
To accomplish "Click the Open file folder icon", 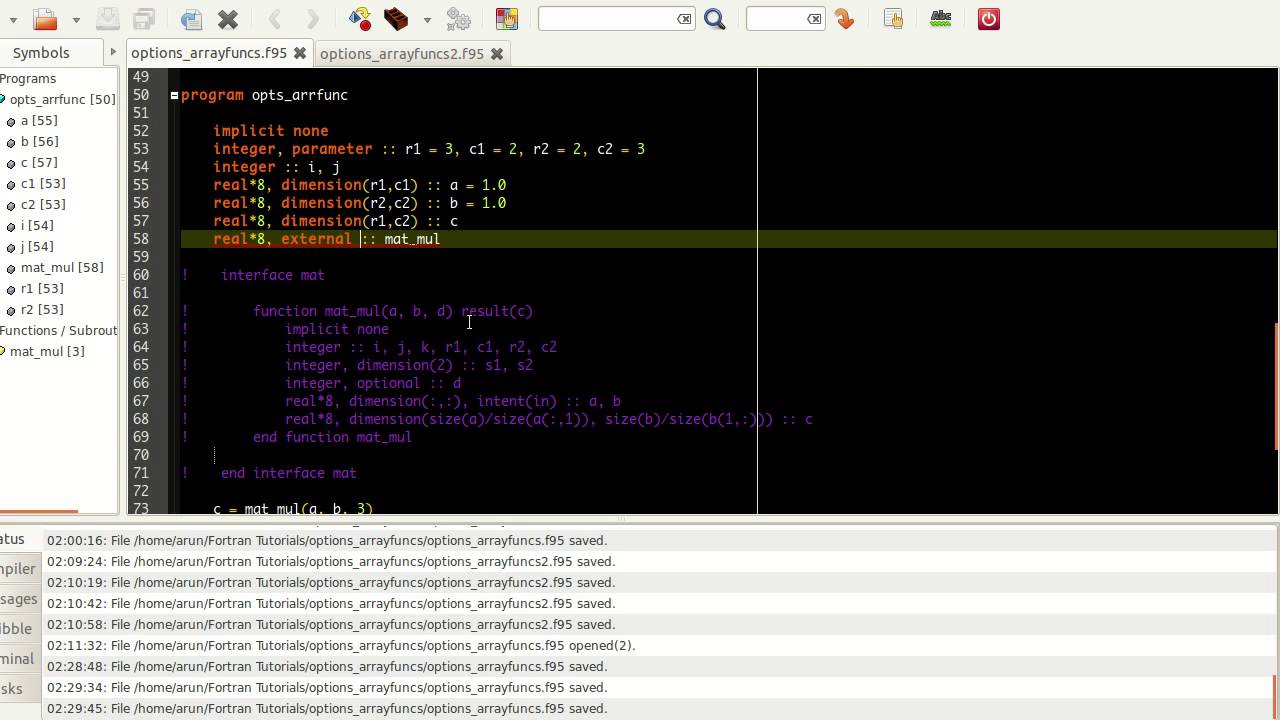I will 45,19.
